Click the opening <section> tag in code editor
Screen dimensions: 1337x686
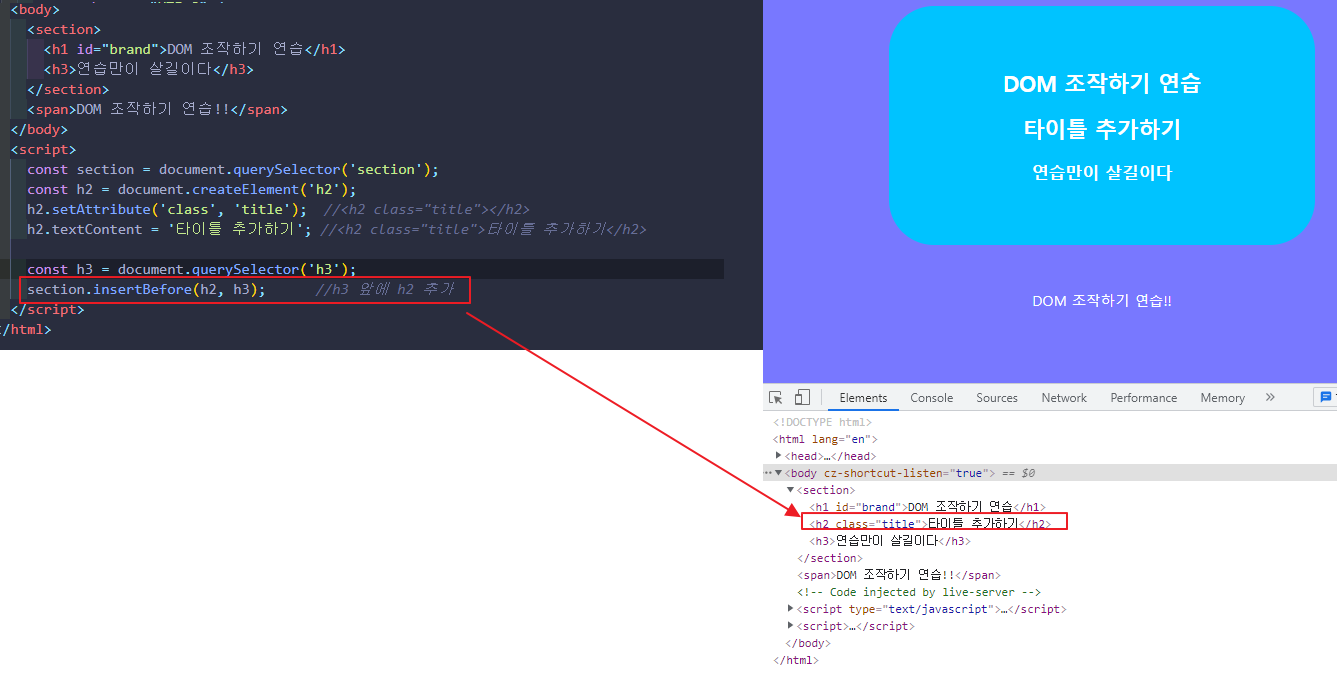(64, 29)
